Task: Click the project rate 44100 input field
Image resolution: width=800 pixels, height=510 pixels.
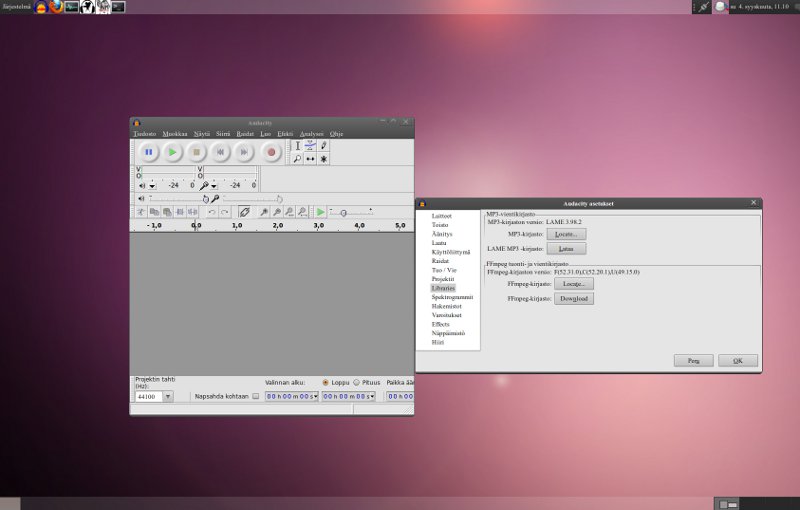Action: 148,396
